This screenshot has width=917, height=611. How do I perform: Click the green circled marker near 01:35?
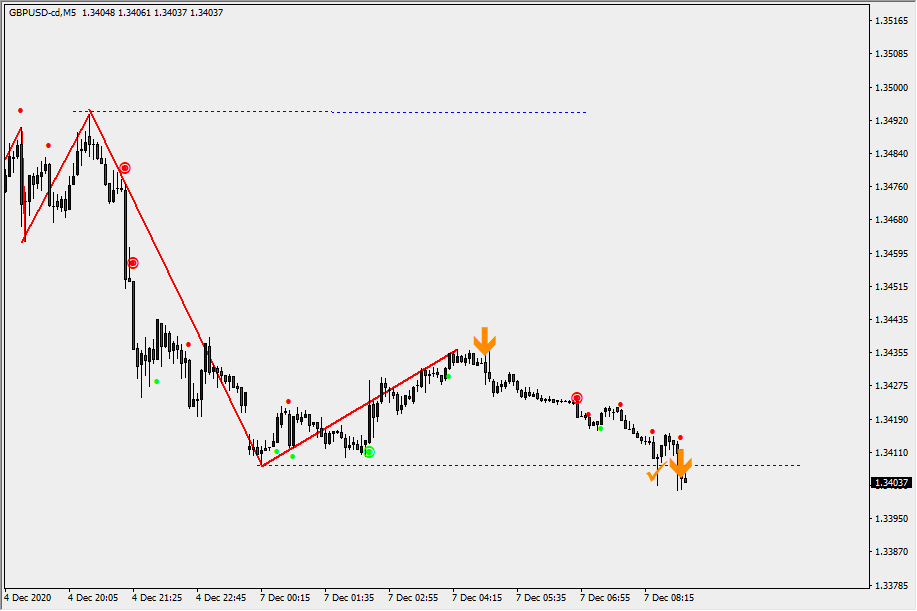[x=369, y=452]
